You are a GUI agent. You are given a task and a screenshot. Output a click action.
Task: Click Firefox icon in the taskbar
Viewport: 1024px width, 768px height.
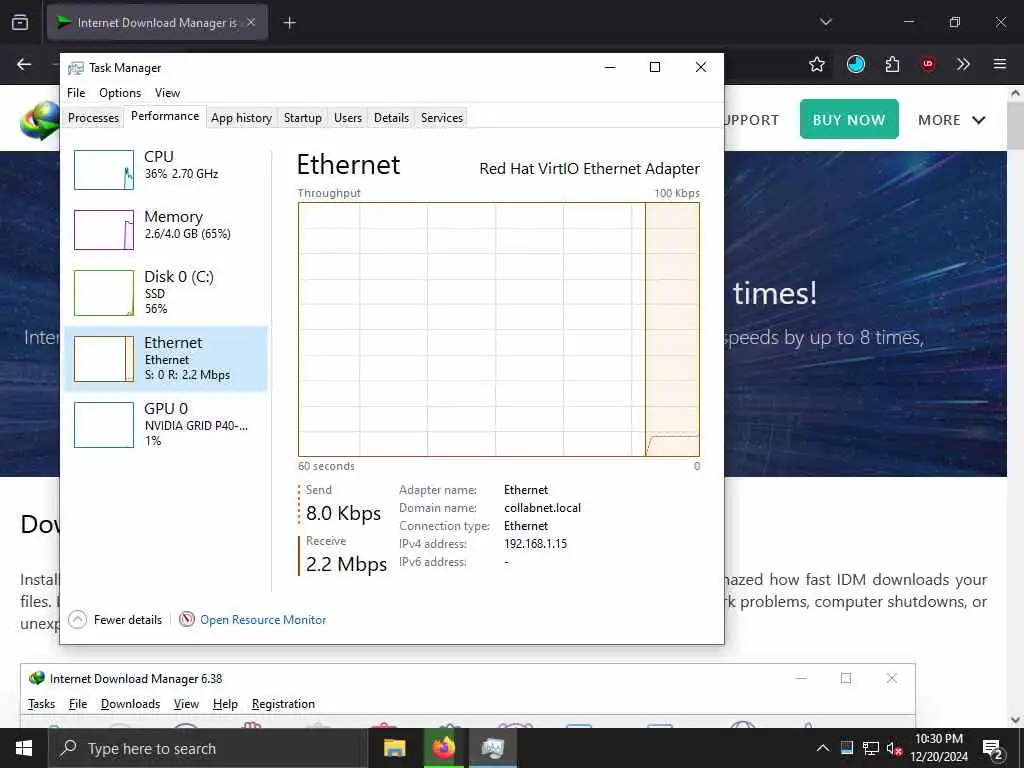tap(443, 748)
